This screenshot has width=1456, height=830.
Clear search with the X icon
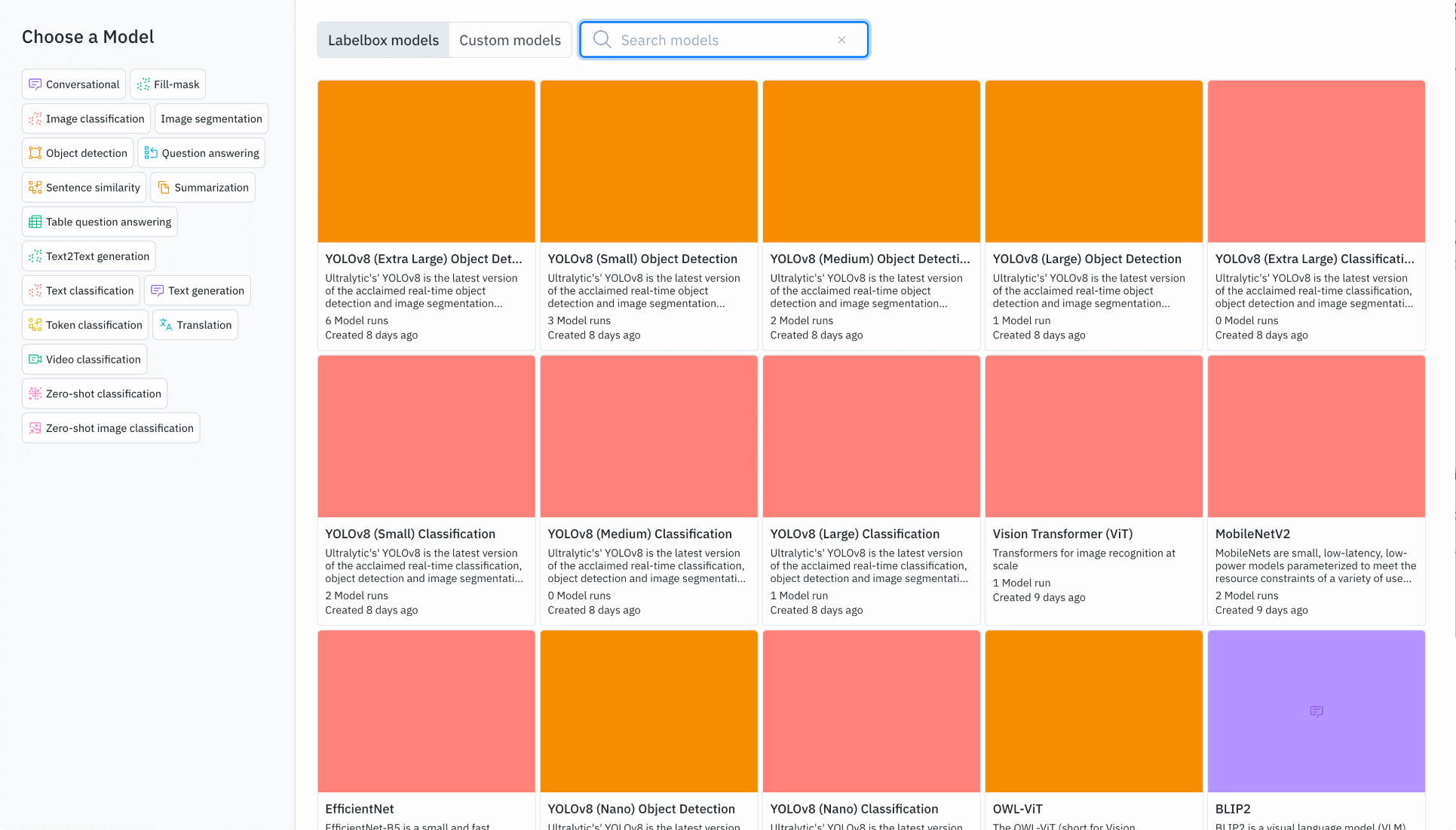[841, 40]
